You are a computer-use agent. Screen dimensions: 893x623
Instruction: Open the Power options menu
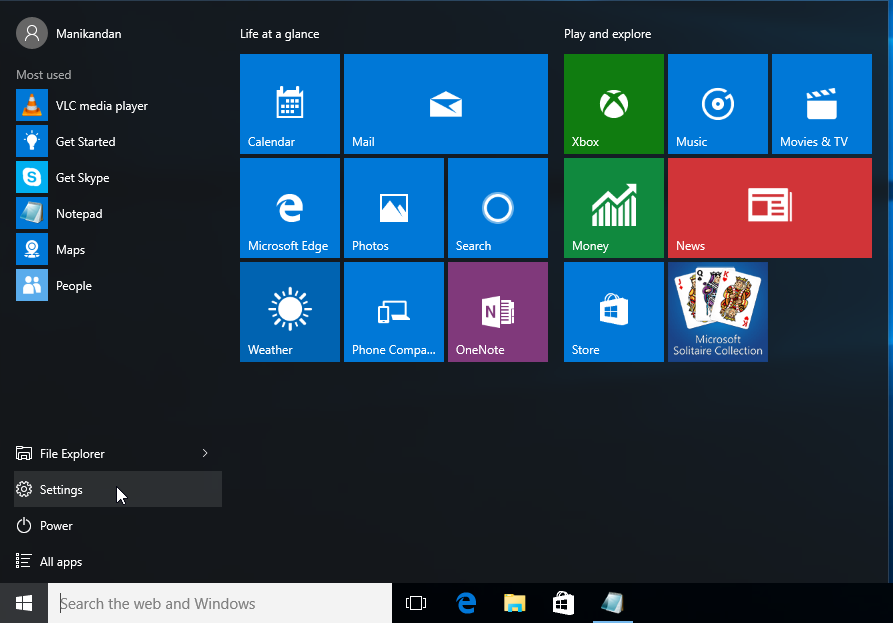tap(118, 525)
